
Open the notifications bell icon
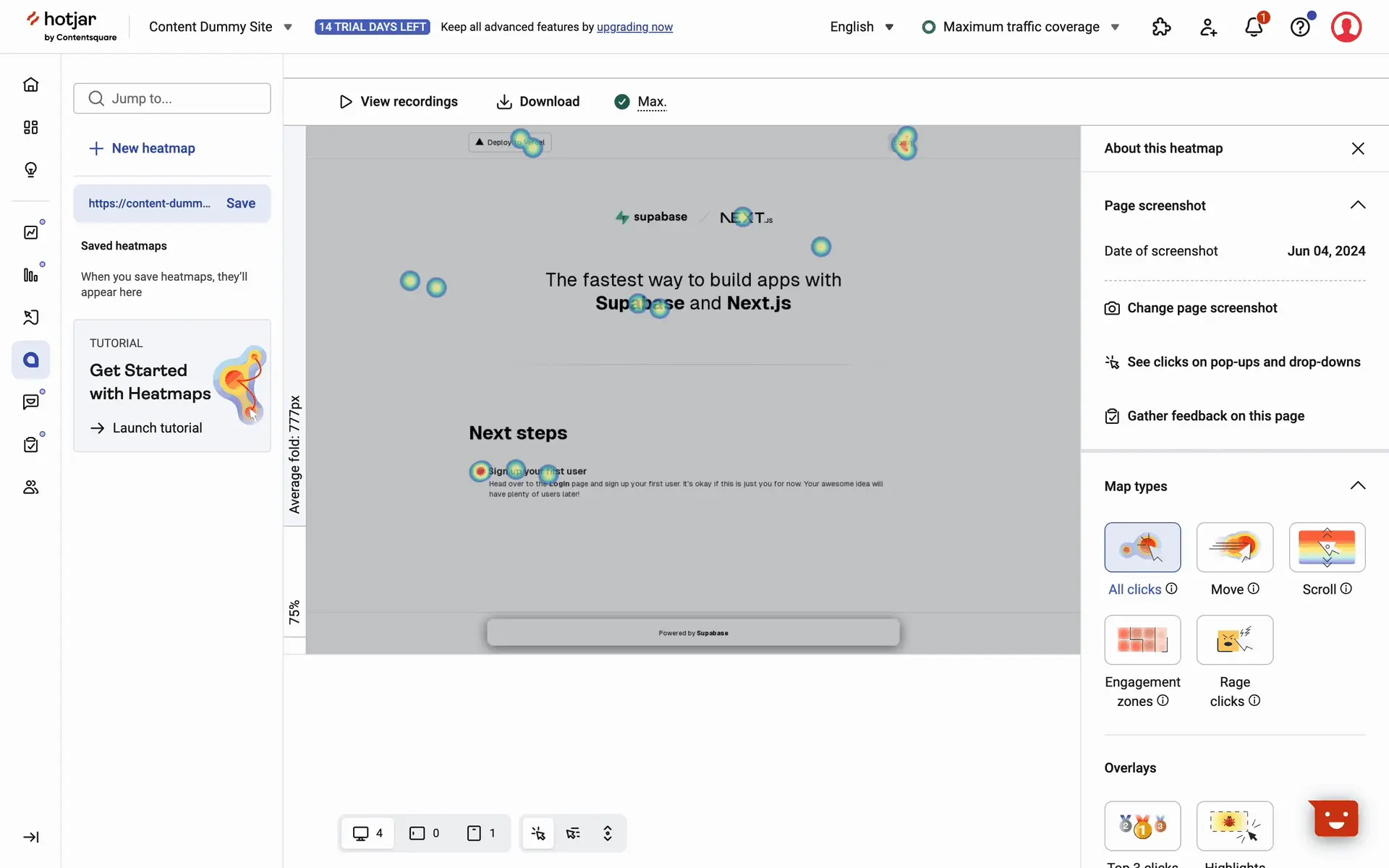click(1254, 27)
